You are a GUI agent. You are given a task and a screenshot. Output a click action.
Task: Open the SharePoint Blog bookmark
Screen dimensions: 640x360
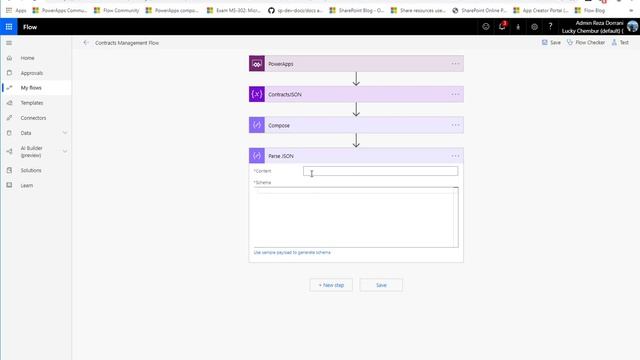tap(357, 11)
